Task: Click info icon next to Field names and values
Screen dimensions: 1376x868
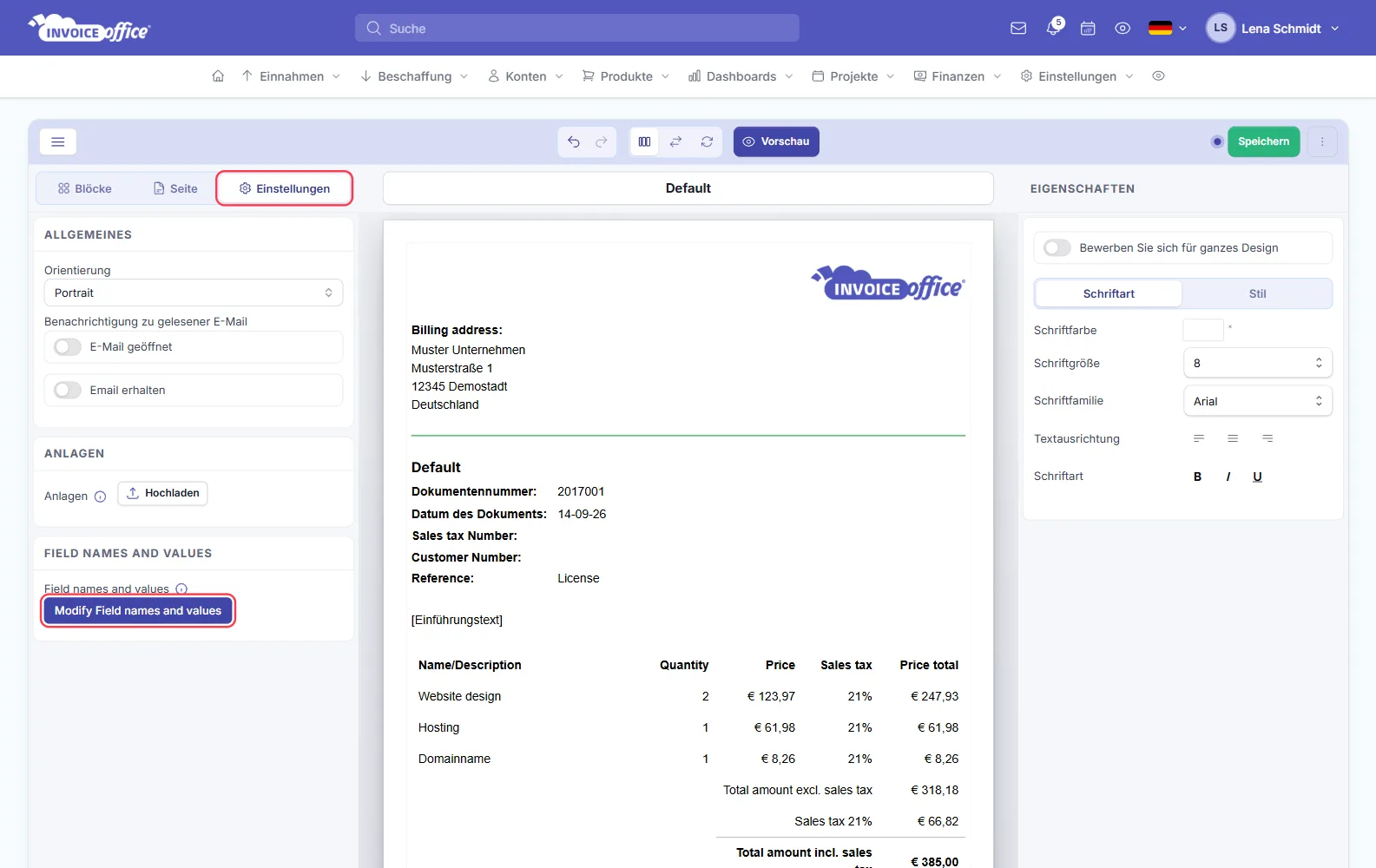Action: point(181,589)
